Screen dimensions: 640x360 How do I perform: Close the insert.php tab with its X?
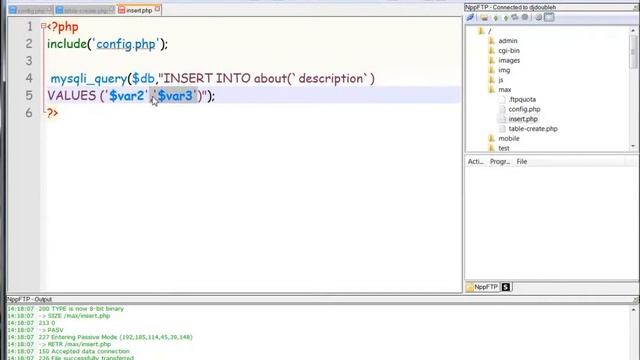coord(158,9)
